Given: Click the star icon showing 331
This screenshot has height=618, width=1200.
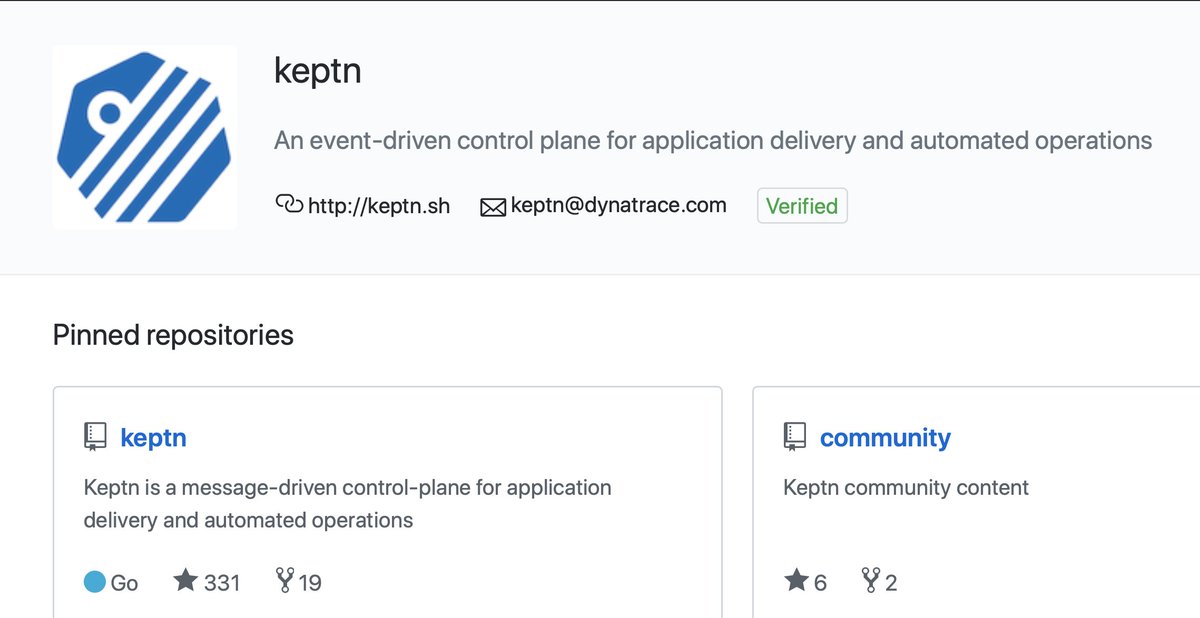Looking at the screenshot, I should click(x=185, y=580).
